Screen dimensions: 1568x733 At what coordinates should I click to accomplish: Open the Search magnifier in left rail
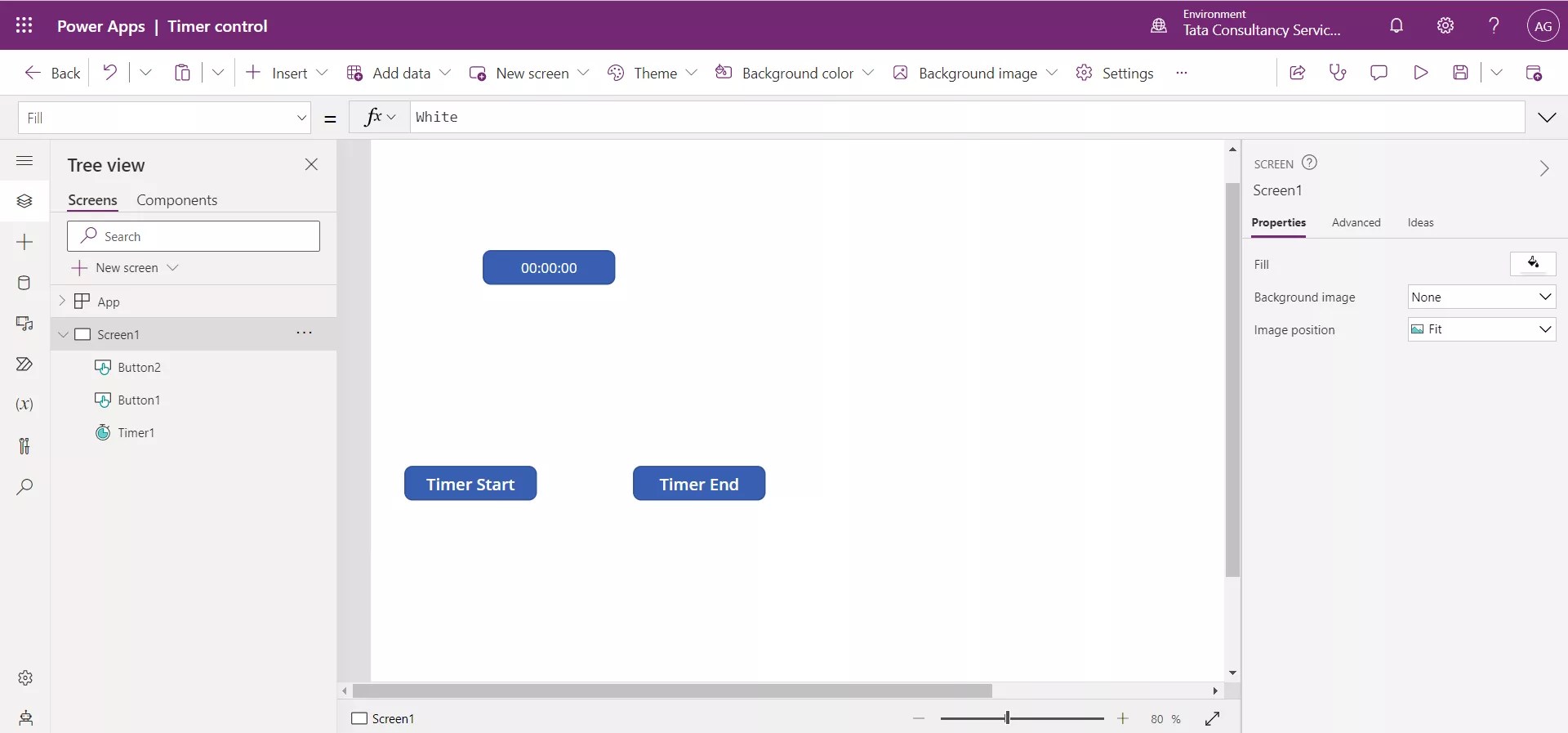pyautogui.click(x=24, y=487)
